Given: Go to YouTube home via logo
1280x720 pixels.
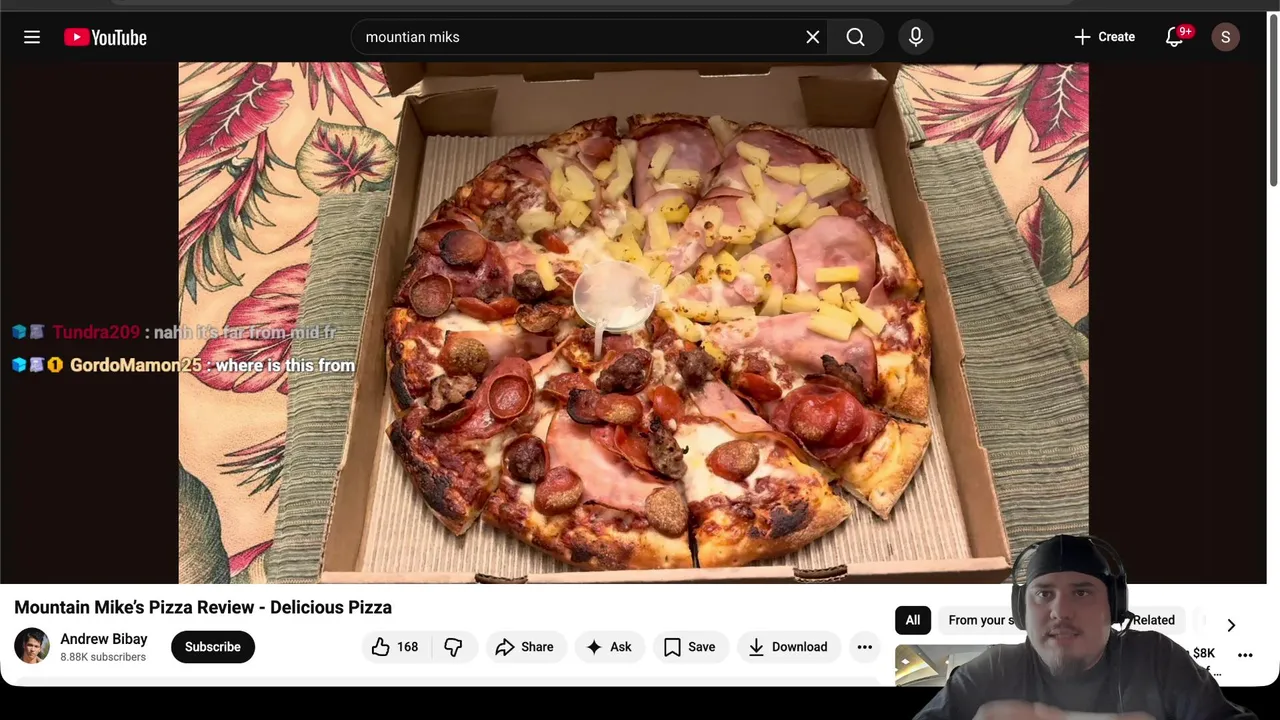Looking at the screenshot, I should (x=105, y=37).
